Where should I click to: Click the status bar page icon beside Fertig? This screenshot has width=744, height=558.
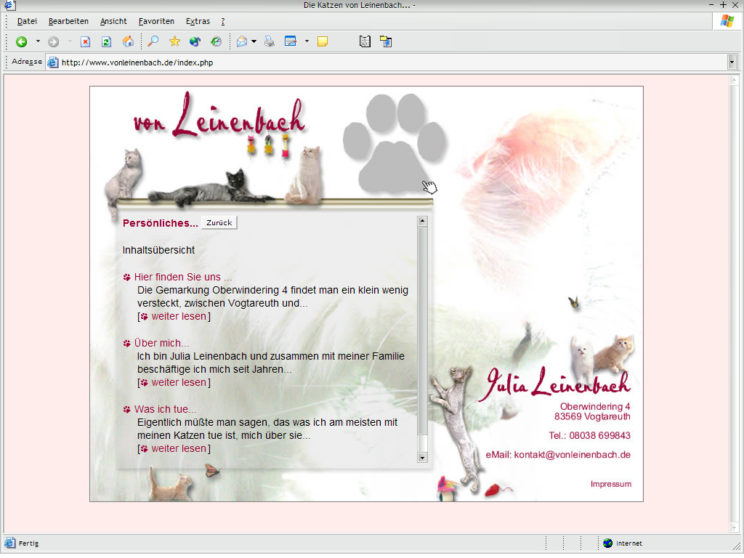9,543
